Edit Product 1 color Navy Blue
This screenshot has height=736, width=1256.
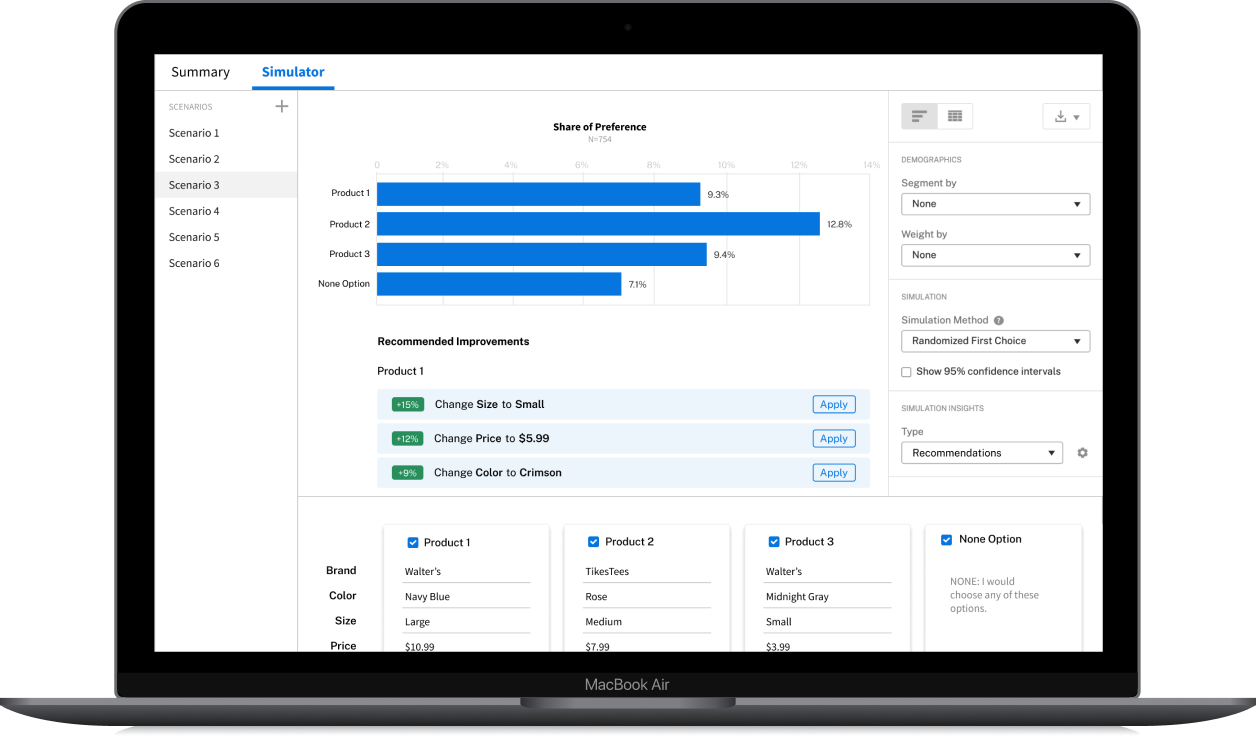(x=466, y=597)
